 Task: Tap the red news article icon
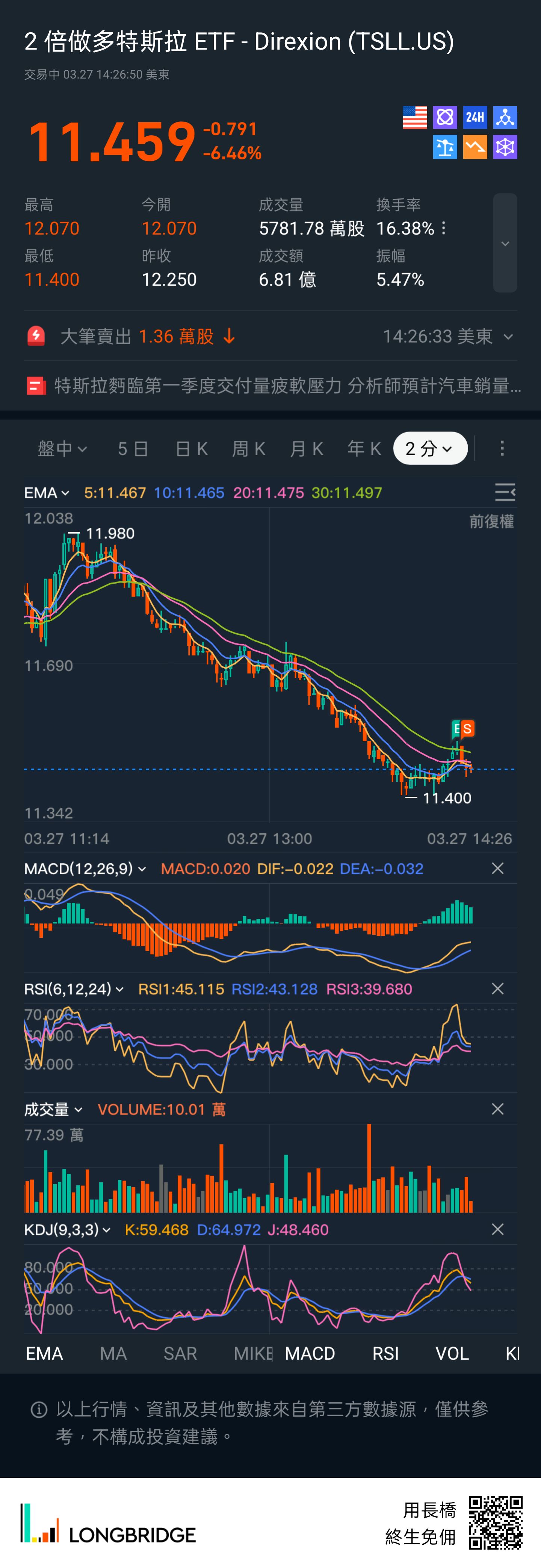coord(36,386)
